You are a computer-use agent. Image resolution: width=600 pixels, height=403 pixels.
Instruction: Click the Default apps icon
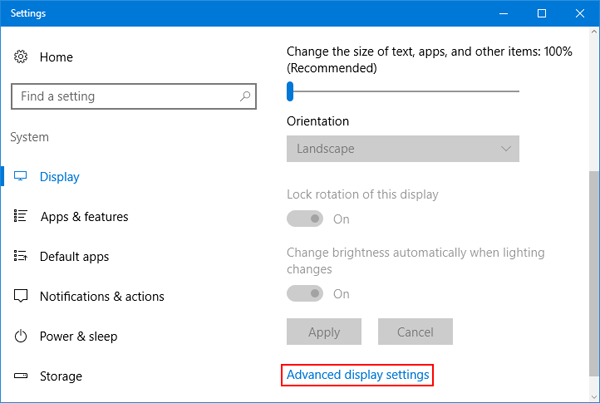21,256
